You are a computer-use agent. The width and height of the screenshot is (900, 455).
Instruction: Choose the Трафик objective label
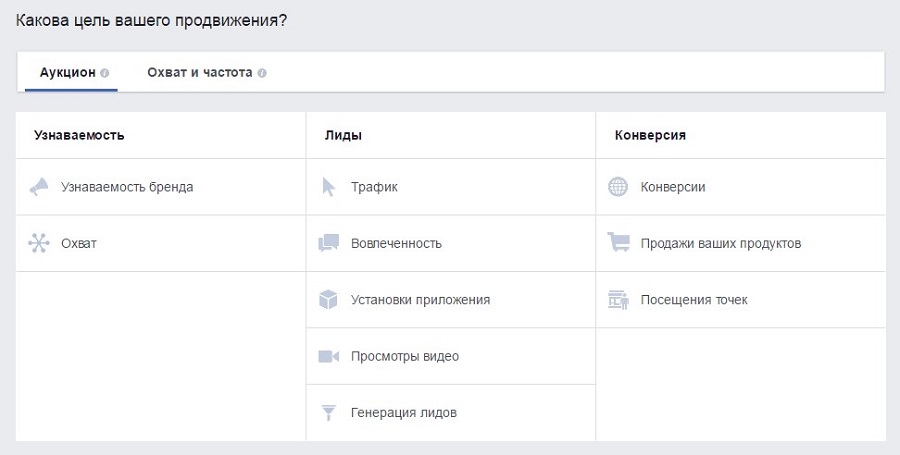(x=374, y=187)
